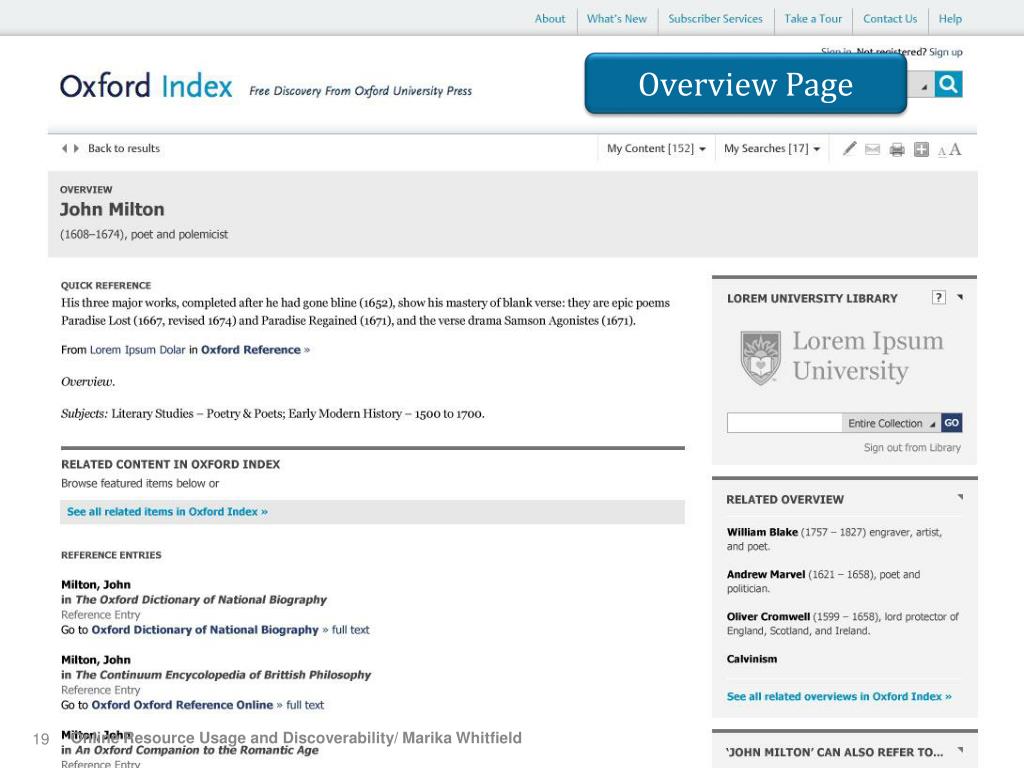This screenshot has width=1024, height=768.
Task: Go to Oxford Oxford Reference Online link
Action: click(x=182, y=705)
